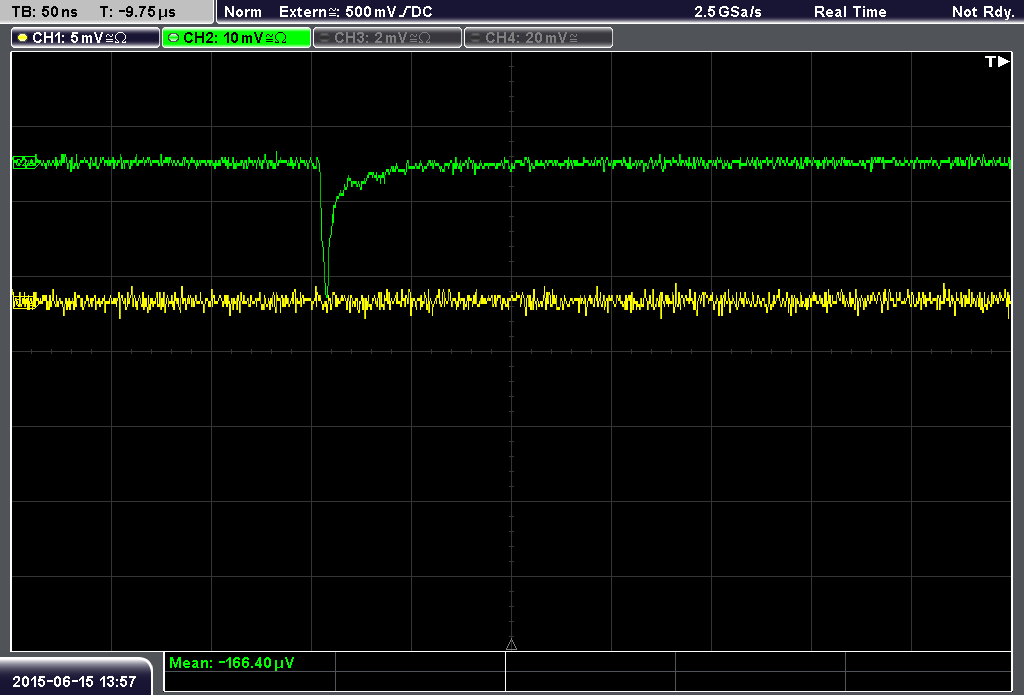Change the Norm trigger mode
Image resolution: width=1024 pixels, height=695 pixels.
click(x=243, y=12)
